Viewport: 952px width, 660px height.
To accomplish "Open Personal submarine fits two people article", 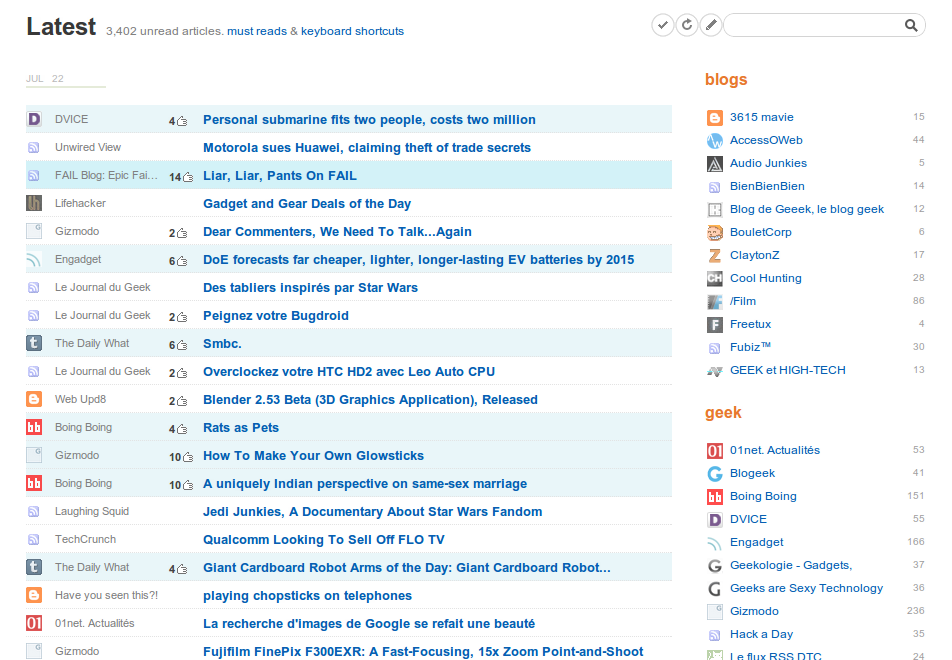I will point(369,120).
